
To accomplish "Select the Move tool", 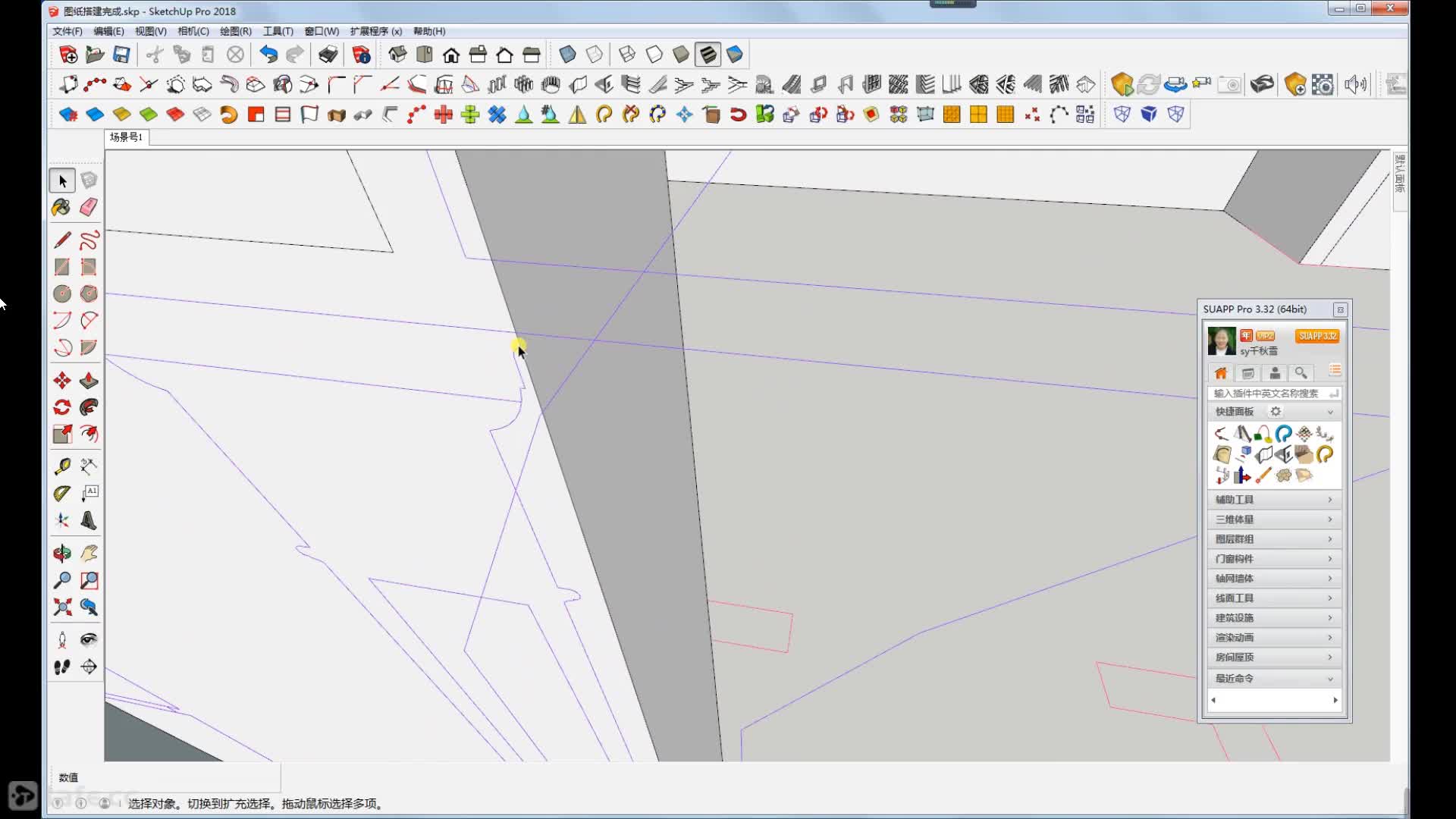I will point(61,381).
